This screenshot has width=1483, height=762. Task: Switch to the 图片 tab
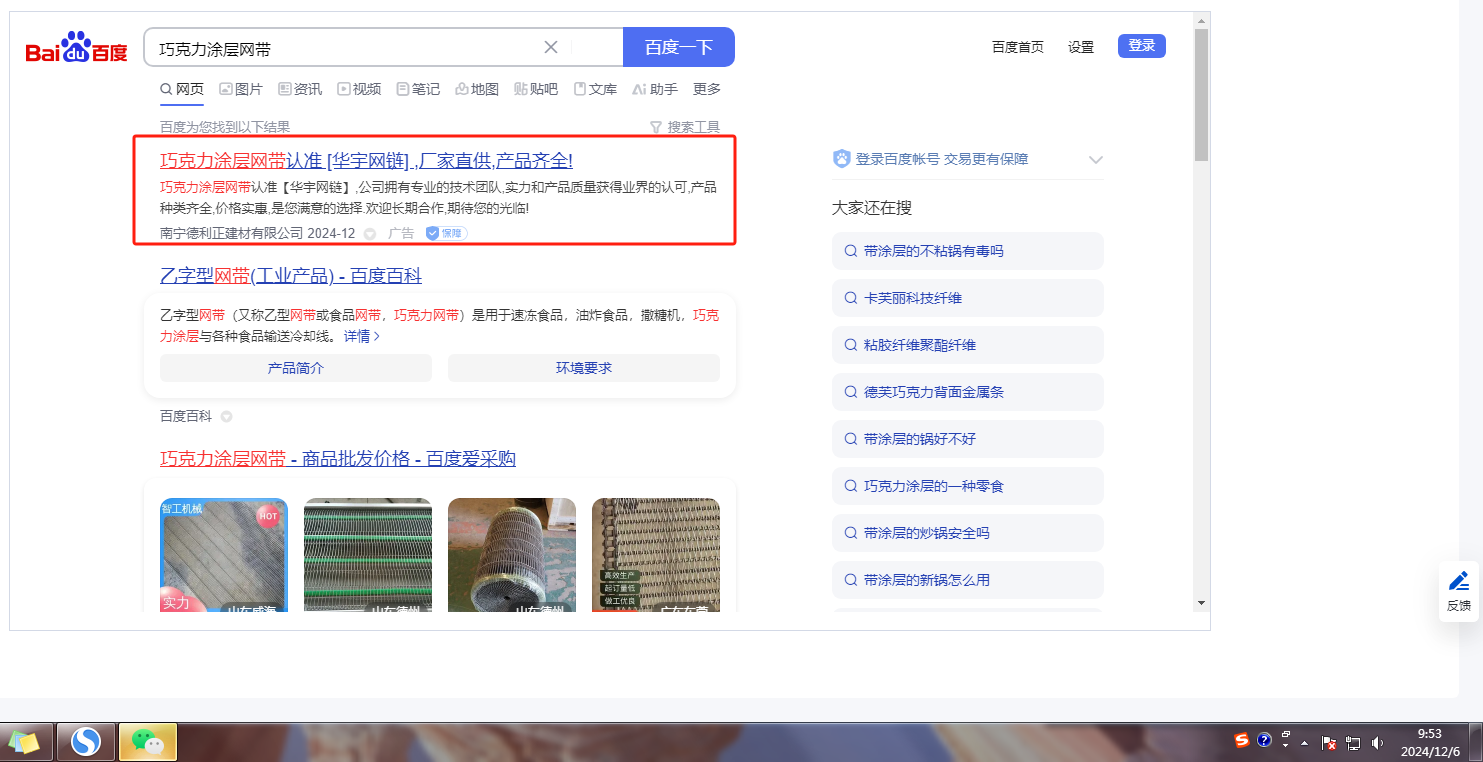[x=241, y=89]
